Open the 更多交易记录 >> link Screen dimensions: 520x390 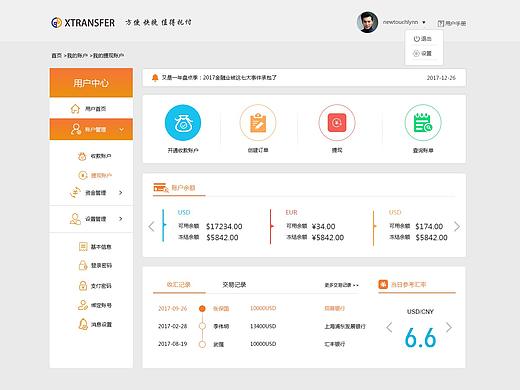point(342,285)
